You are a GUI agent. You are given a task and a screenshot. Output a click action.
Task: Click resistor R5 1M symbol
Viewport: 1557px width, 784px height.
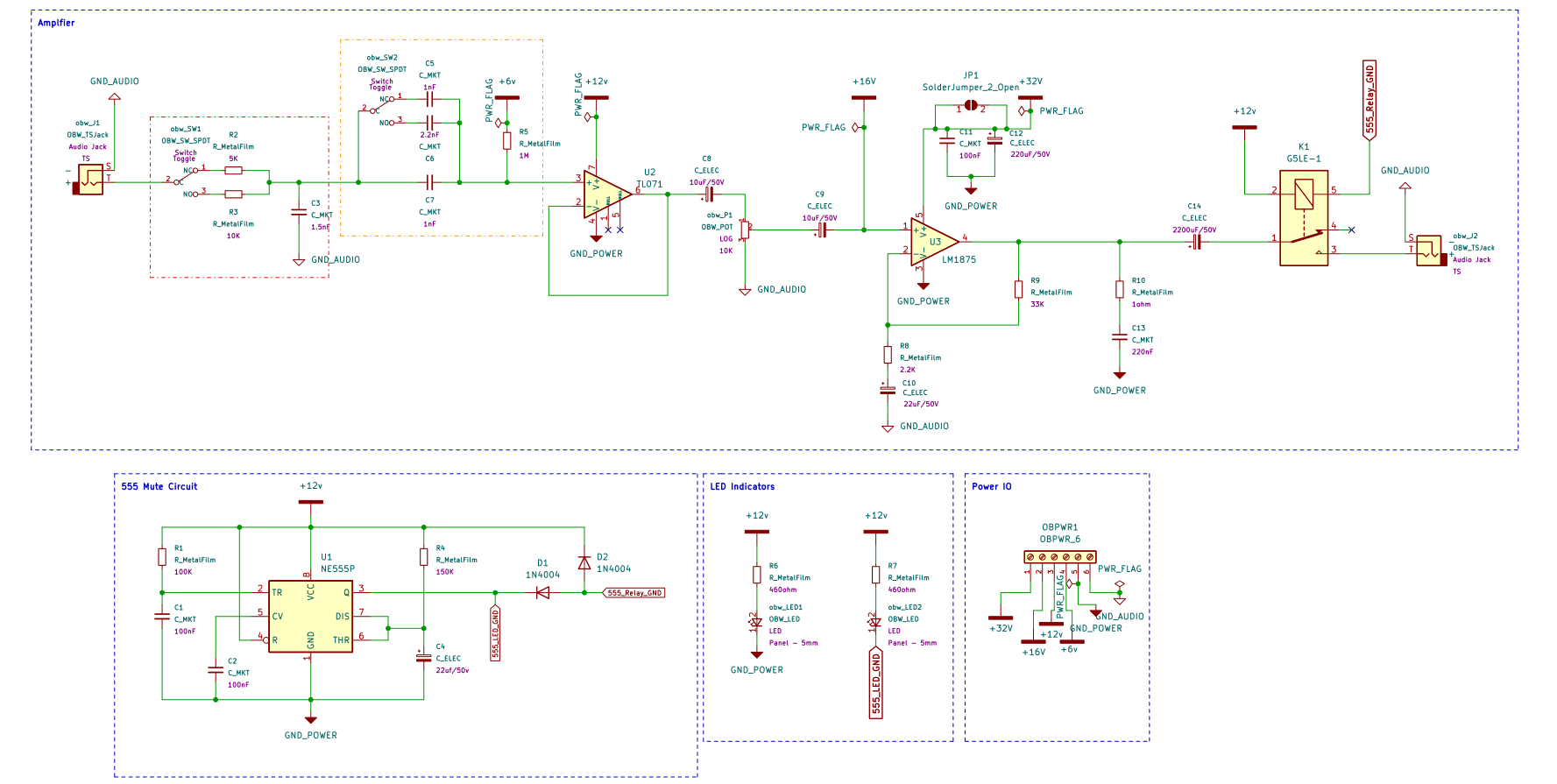point(506,141)
